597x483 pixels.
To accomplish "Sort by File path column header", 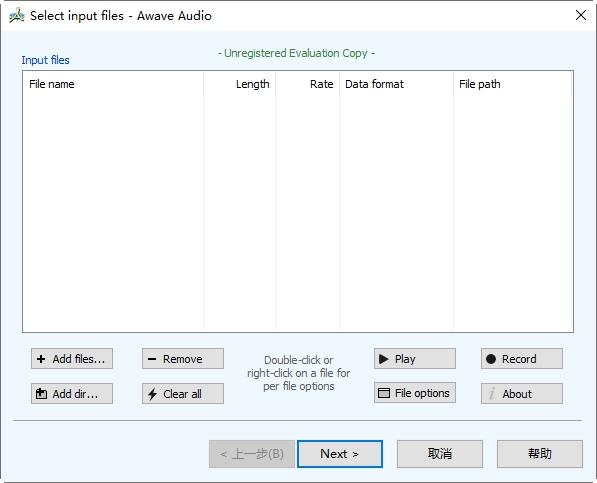I will click(x=513, y=84).
